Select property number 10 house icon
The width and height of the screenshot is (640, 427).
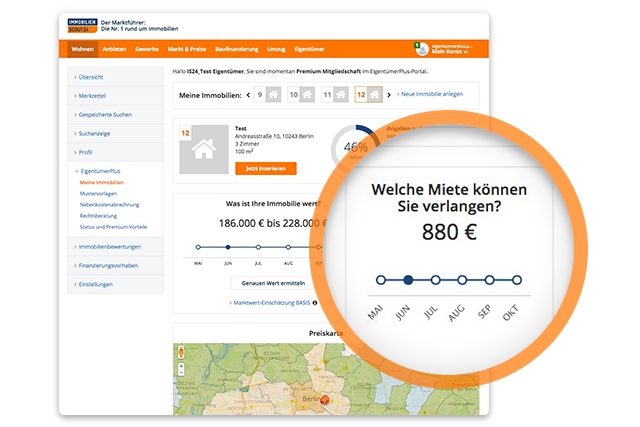pos(309,95)
